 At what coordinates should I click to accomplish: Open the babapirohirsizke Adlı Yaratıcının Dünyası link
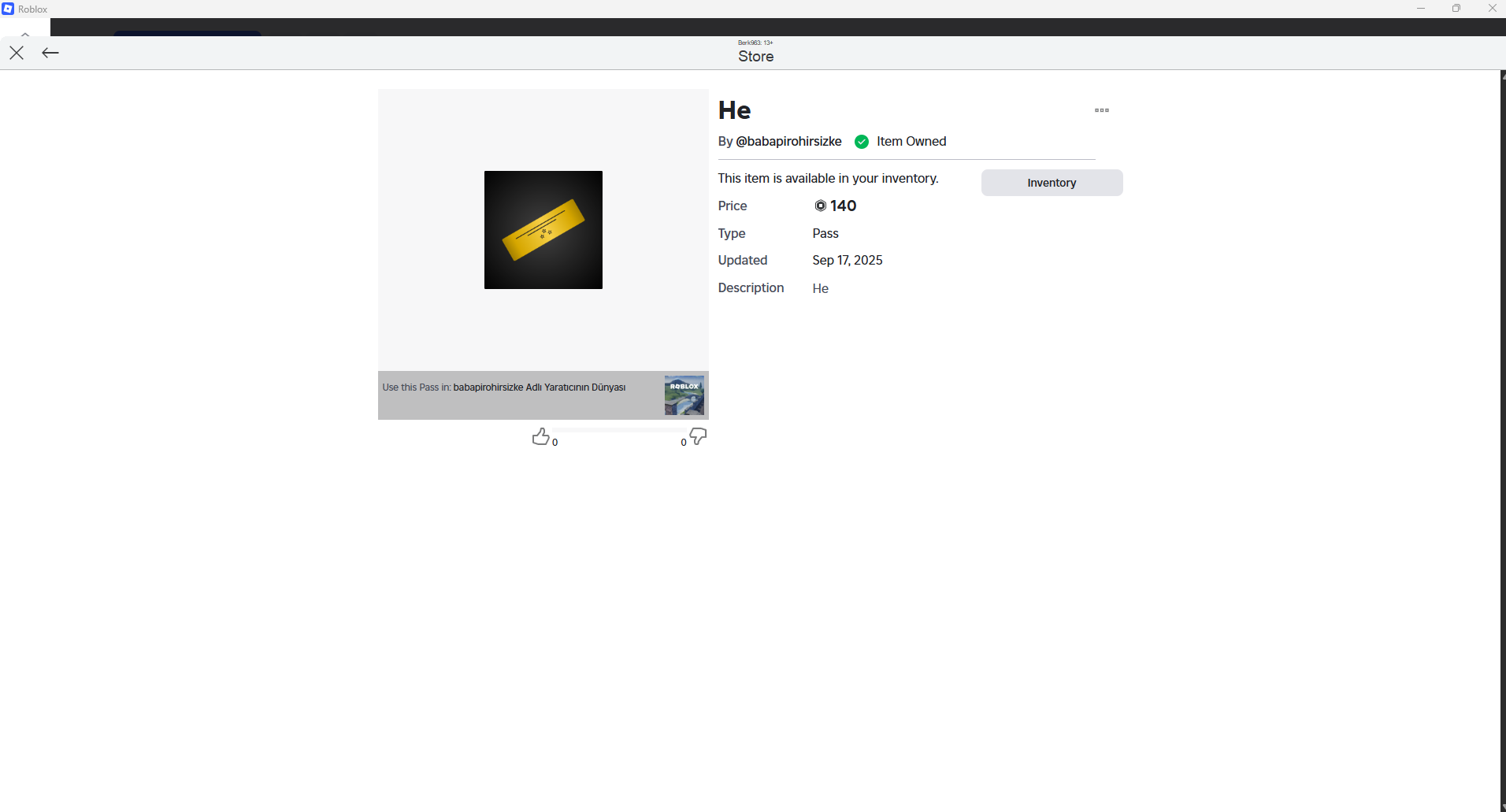[x=539, y=387]
